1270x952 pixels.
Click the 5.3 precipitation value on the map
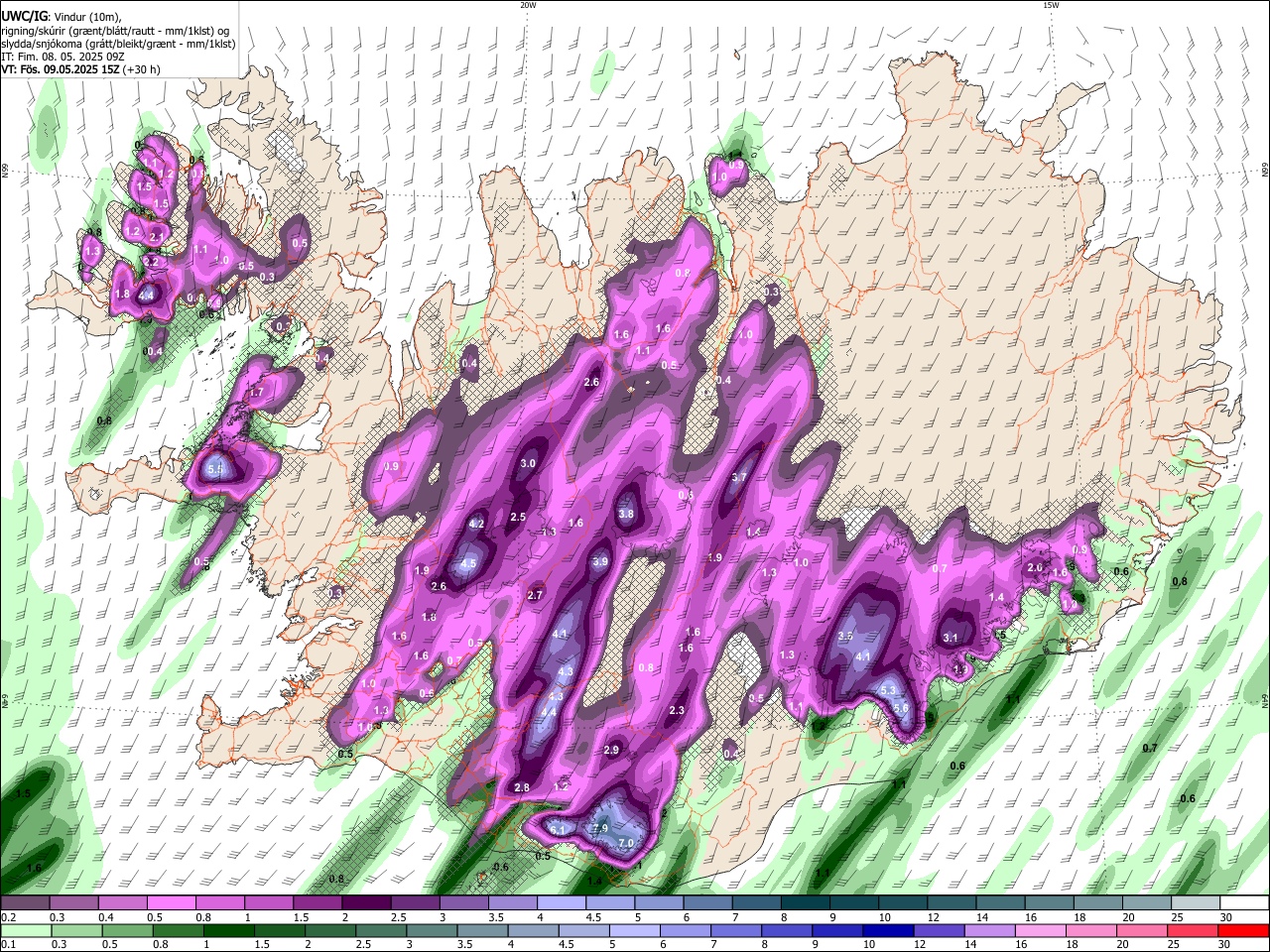[x=889, y=690]
